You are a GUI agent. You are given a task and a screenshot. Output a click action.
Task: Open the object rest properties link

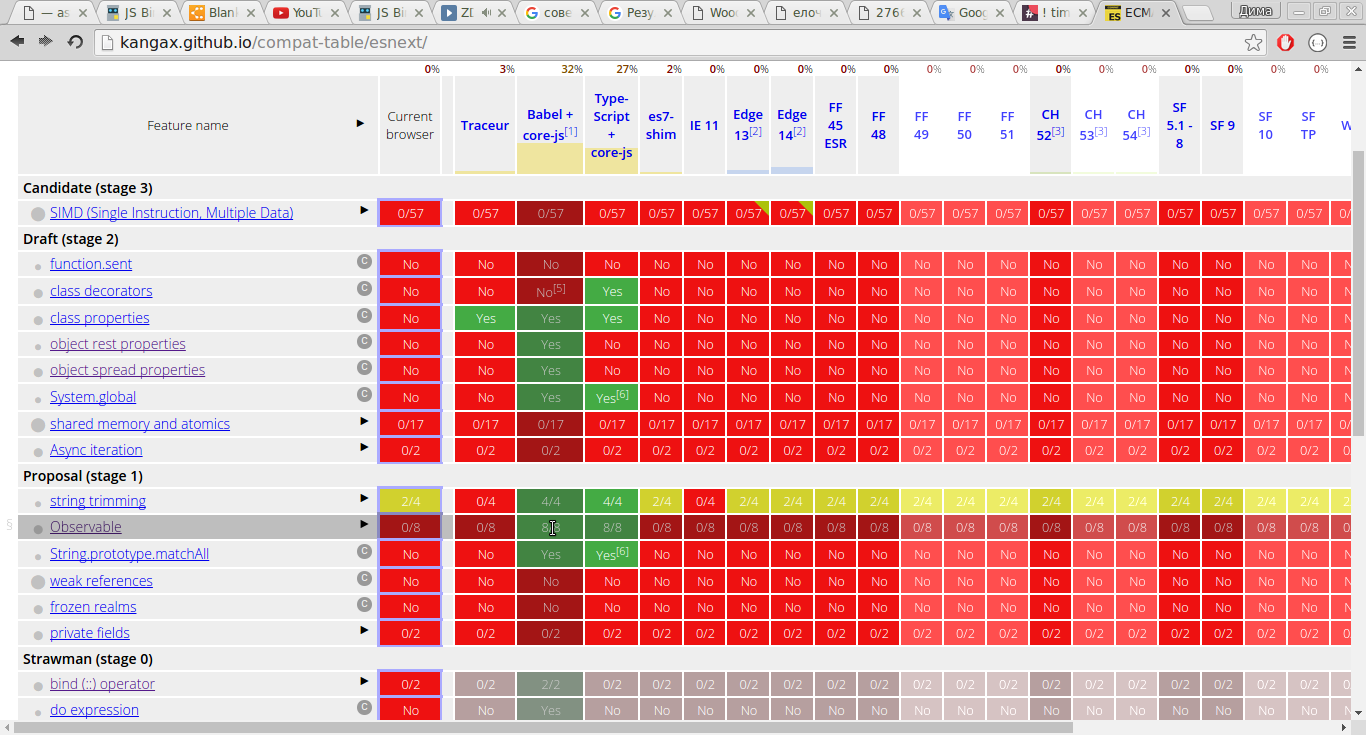[x=118, y=344]
